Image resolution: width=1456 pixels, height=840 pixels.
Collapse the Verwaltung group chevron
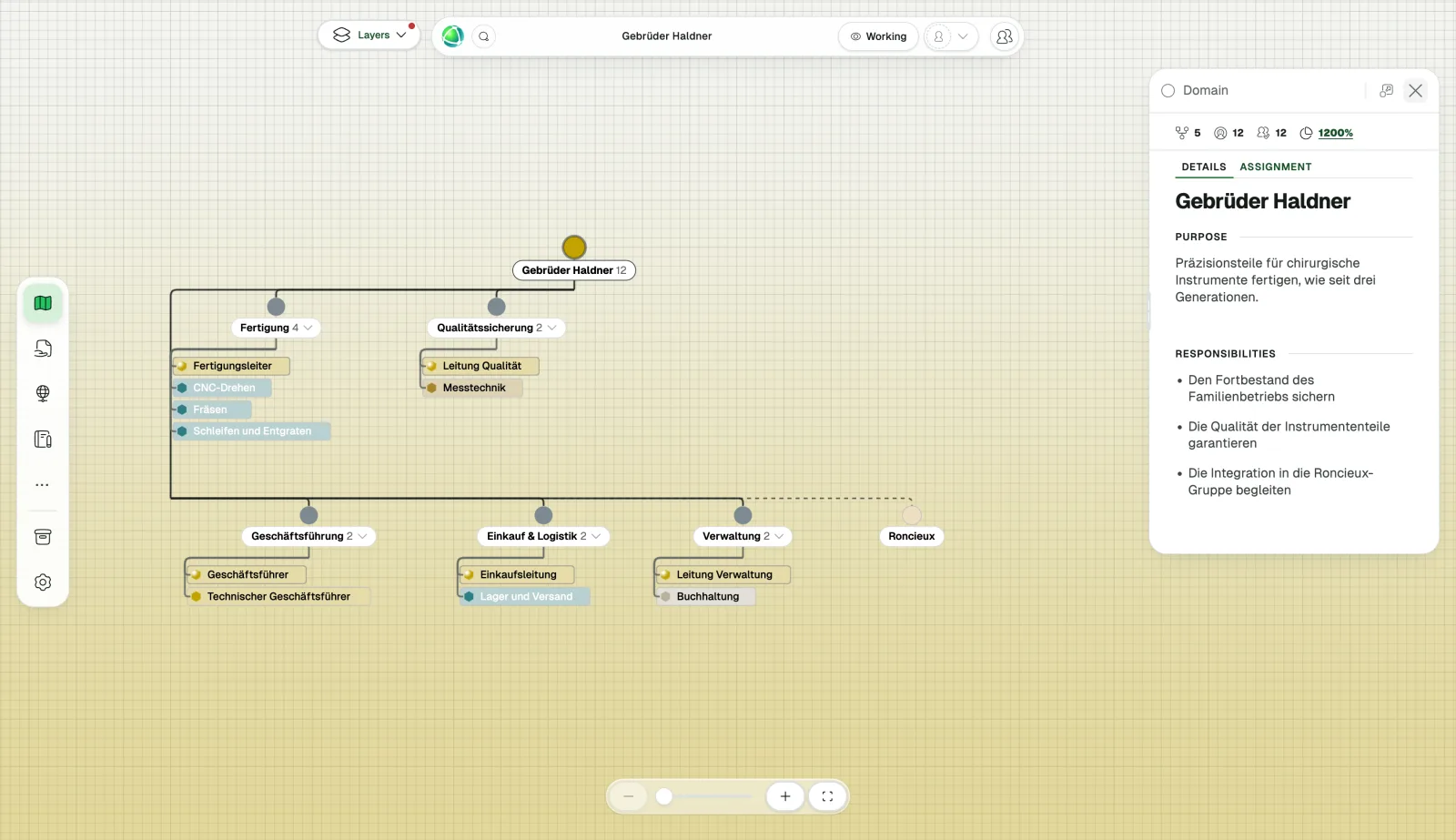pos(779,536)
